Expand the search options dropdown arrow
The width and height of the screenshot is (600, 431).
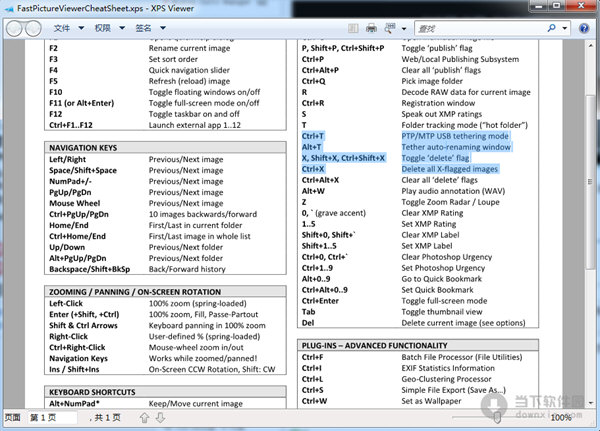[564, 28]
